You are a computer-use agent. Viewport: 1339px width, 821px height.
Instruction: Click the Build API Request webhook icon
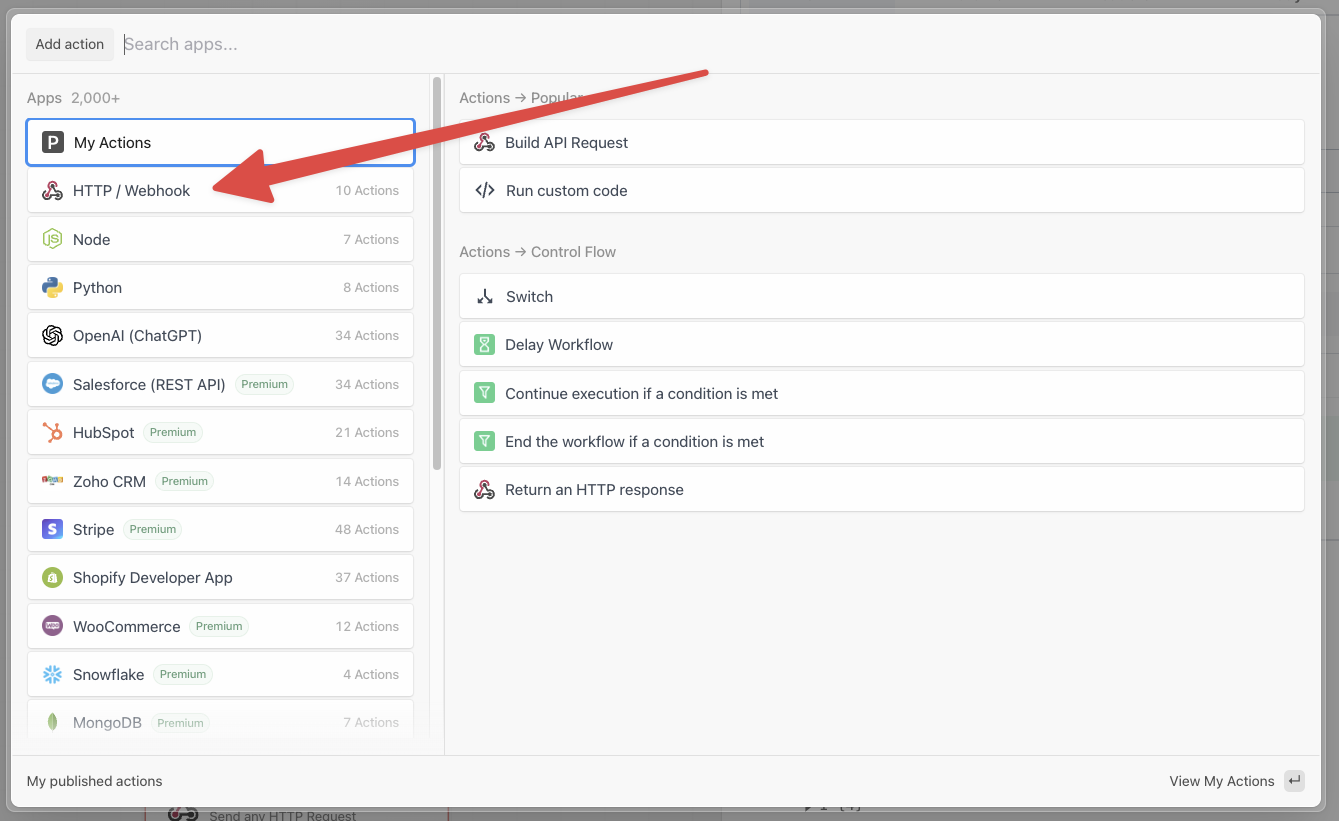484,143
